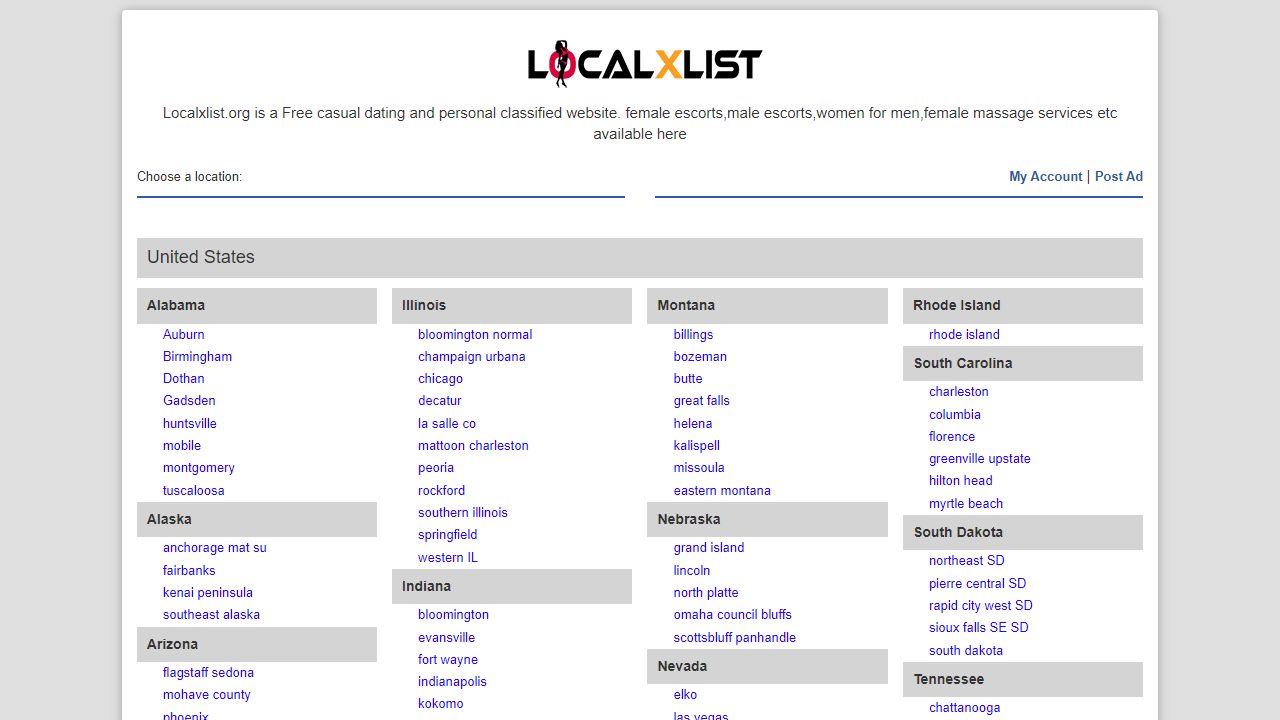Open lincoln location link
1280x720 pixels.
(x=692, y=570)
